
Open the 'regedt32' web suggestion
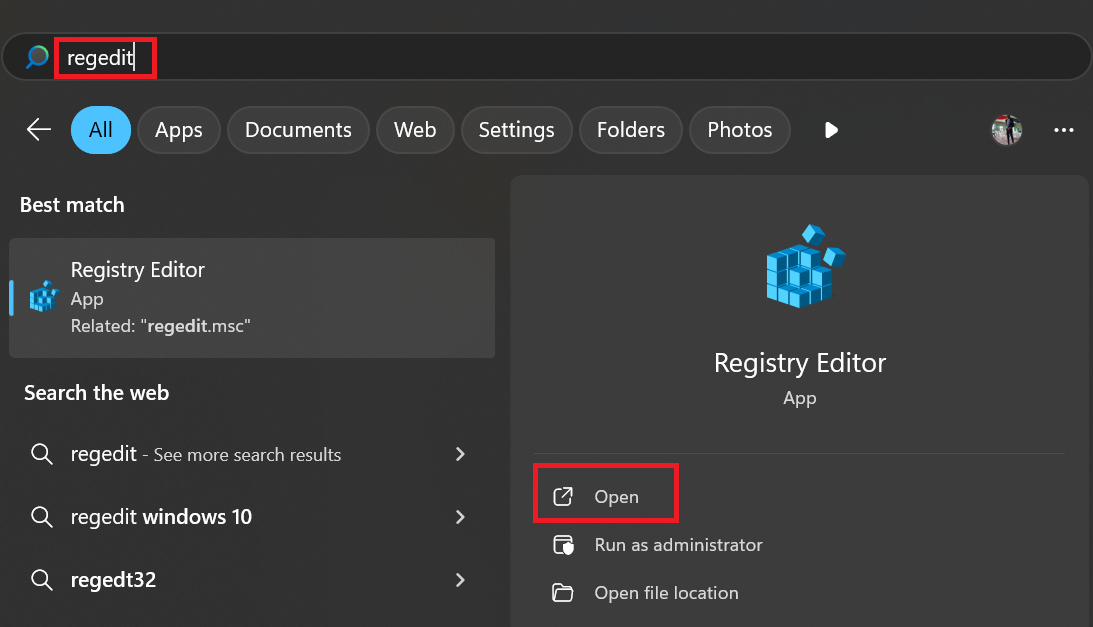point(249,580)
